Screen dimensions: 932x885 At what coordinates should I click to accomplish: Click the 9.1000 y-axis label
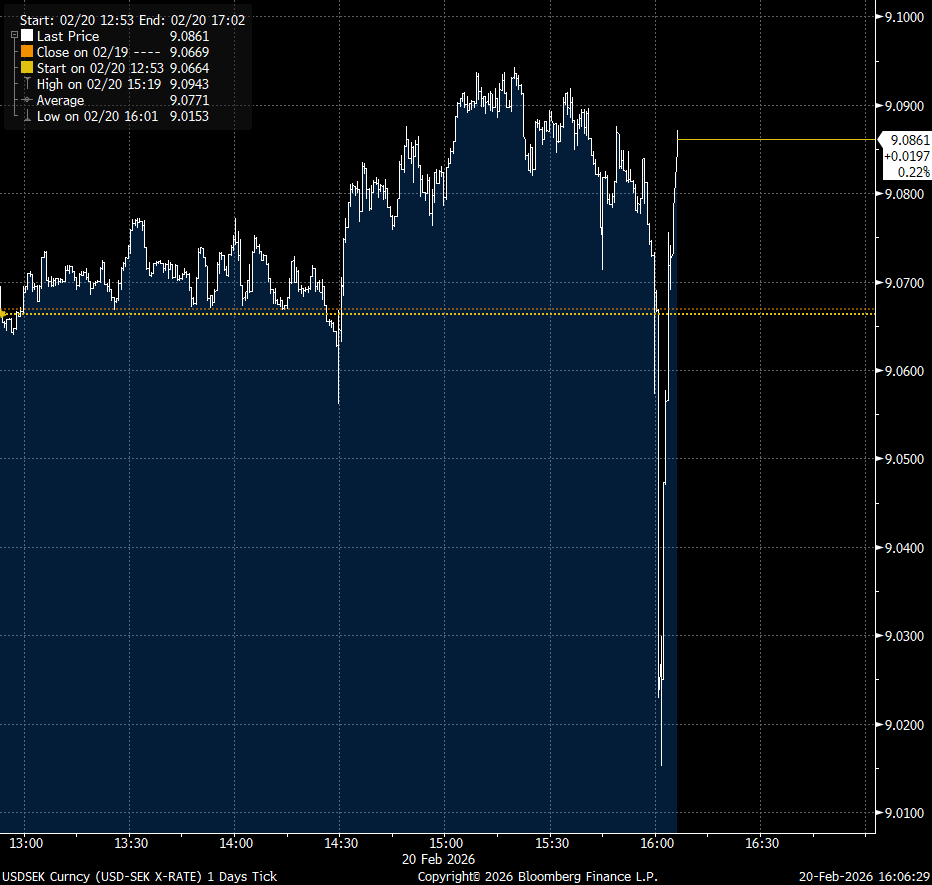coord(904,17)
